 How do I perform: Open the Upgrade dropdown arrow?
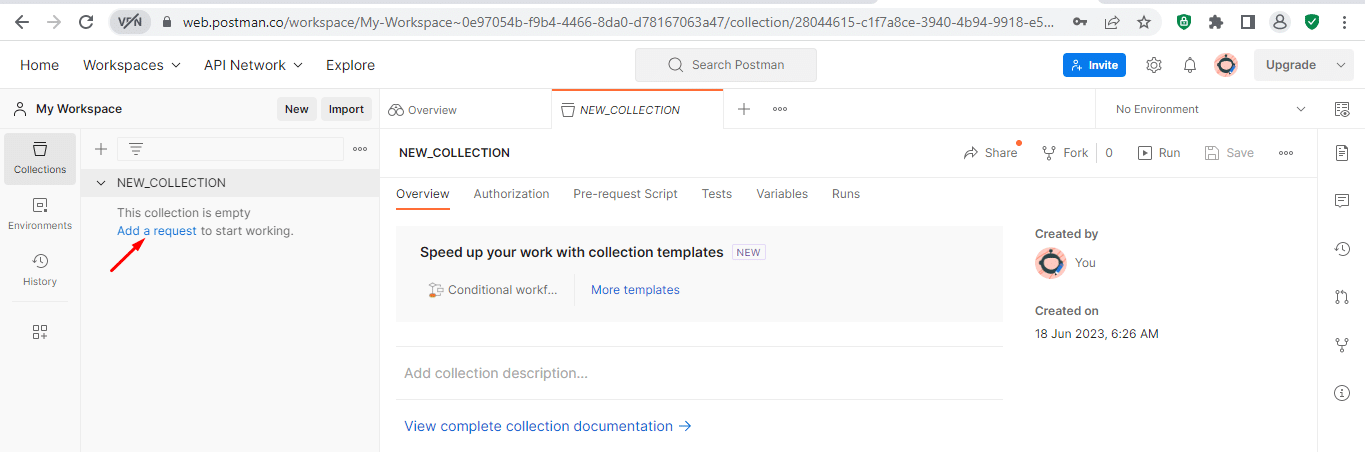1341,65
